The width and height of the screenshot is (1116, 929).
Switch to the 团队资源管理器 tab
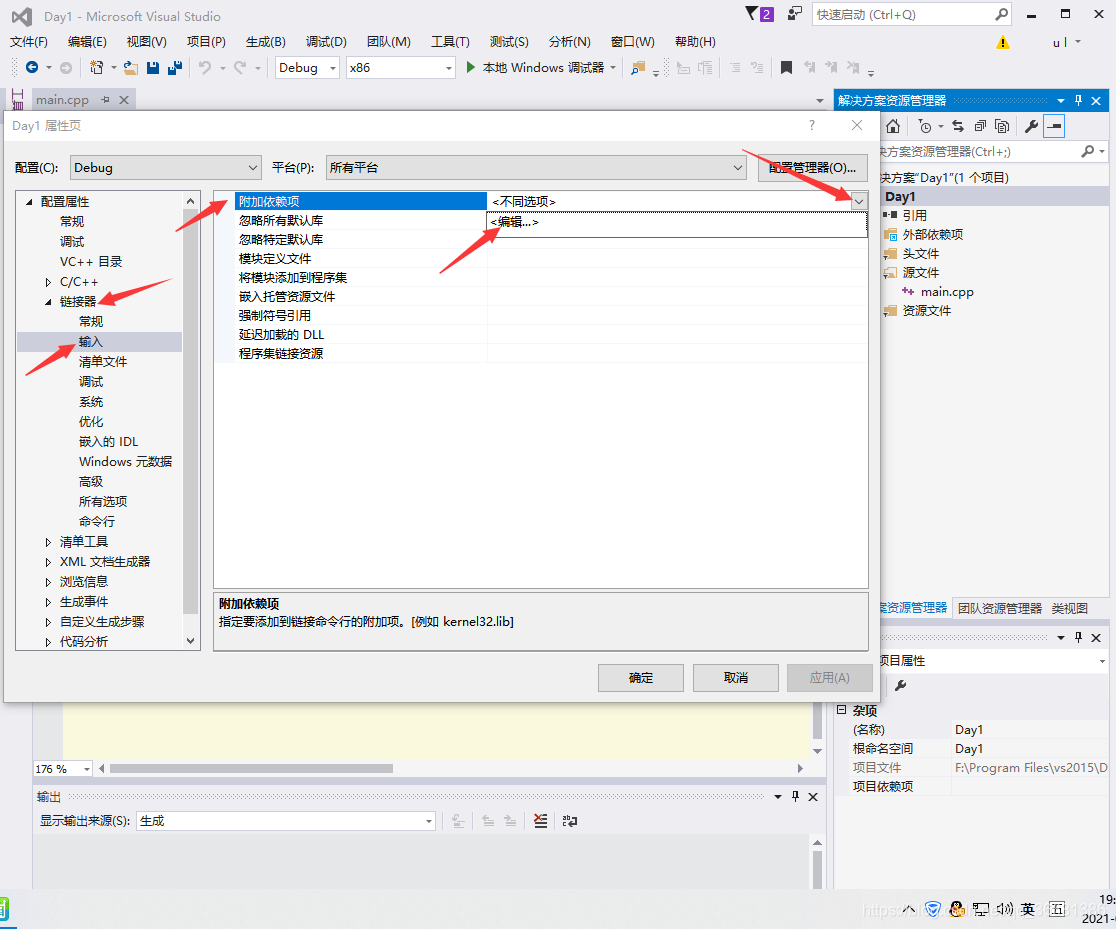[x=999, y=609]
